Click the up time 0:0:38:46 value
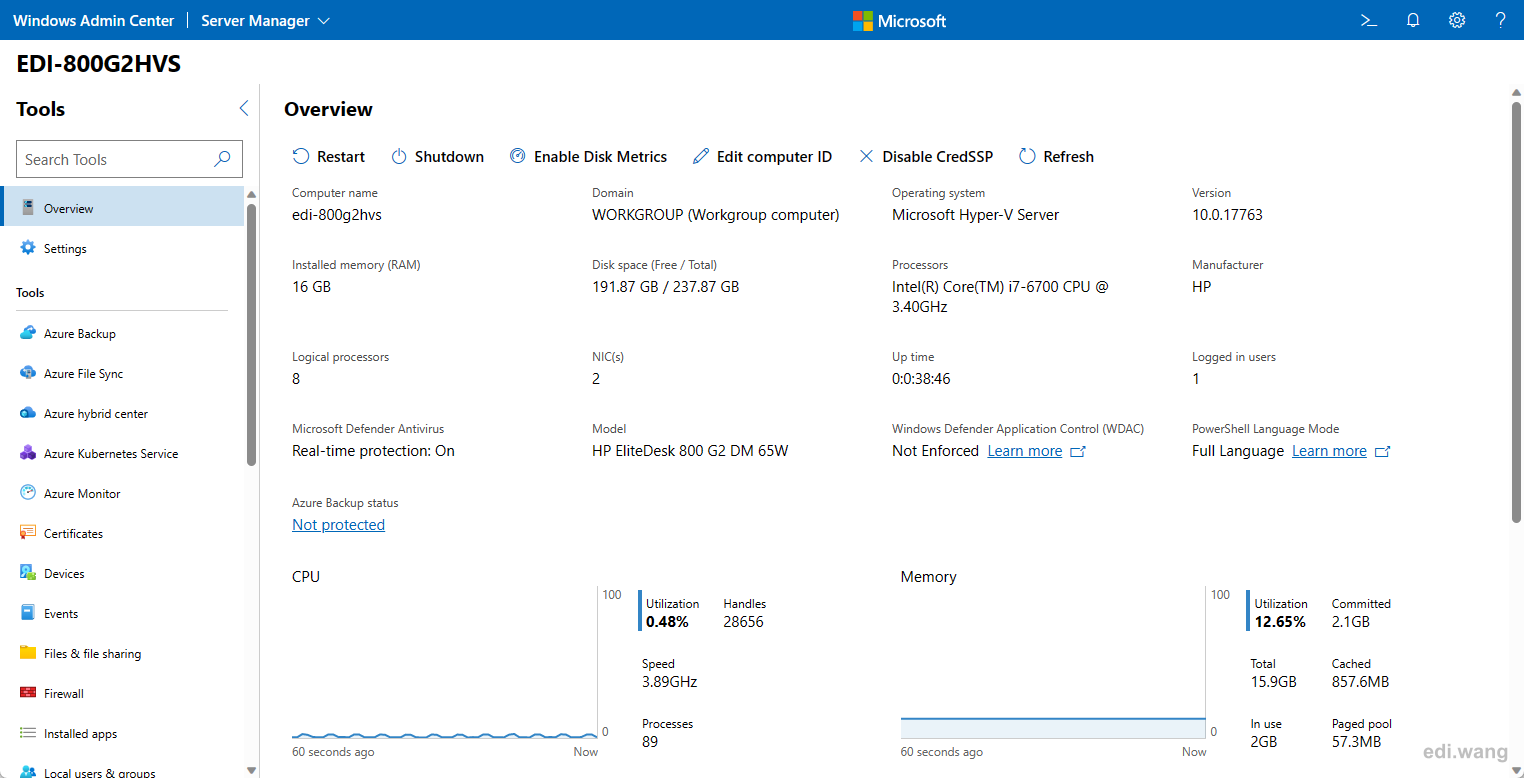The image size is (1524, 778). [921, 379]
